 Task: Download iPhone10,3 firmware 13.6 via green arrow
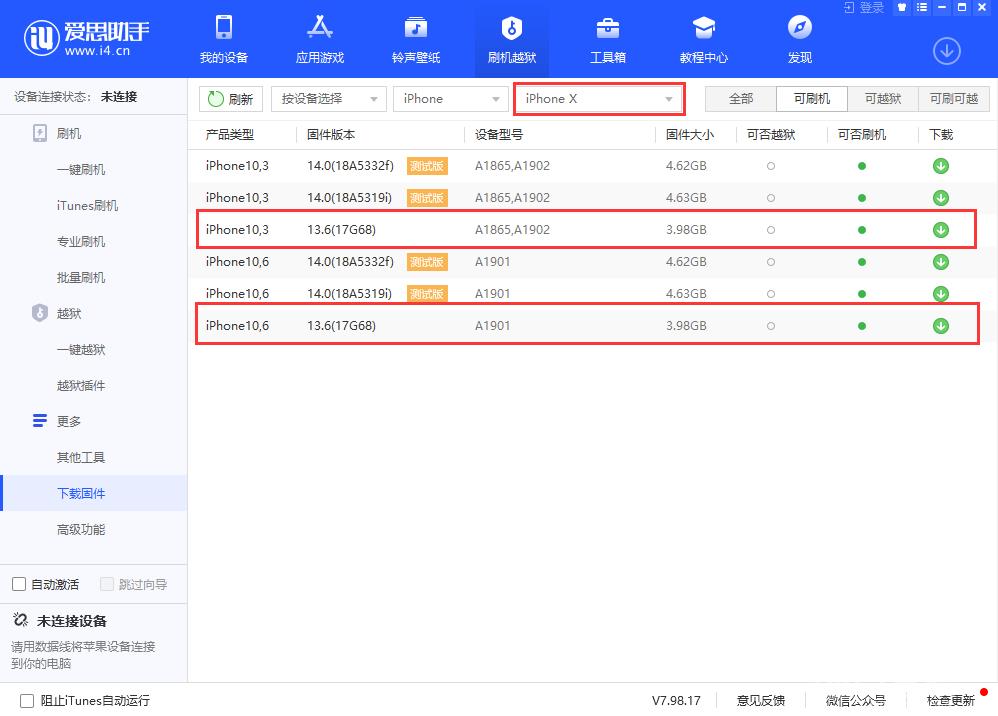[940, 229]
